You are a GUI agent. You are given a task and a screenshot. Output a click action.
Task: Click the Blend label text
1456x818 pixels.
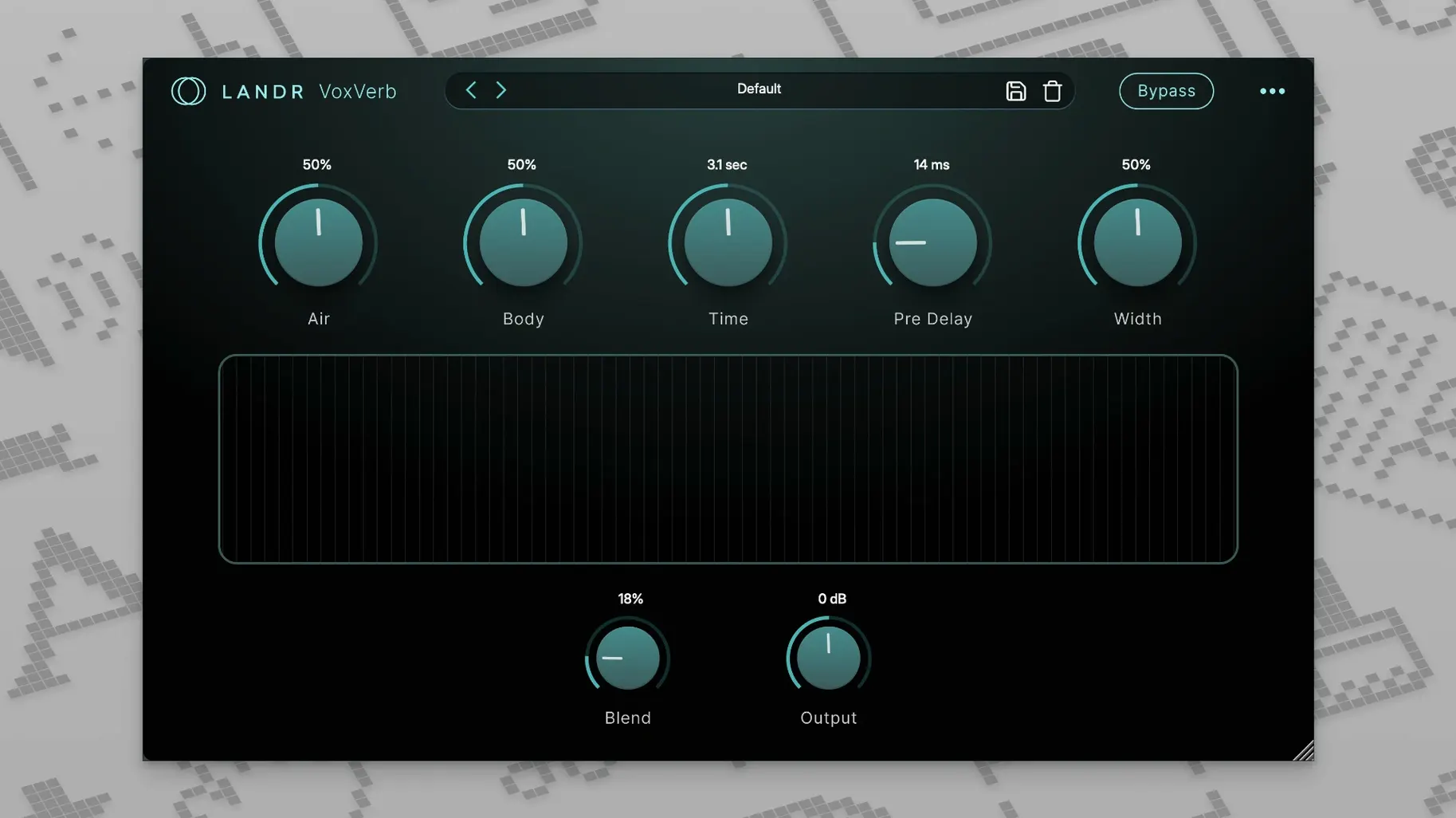click(x=628, y=718)
